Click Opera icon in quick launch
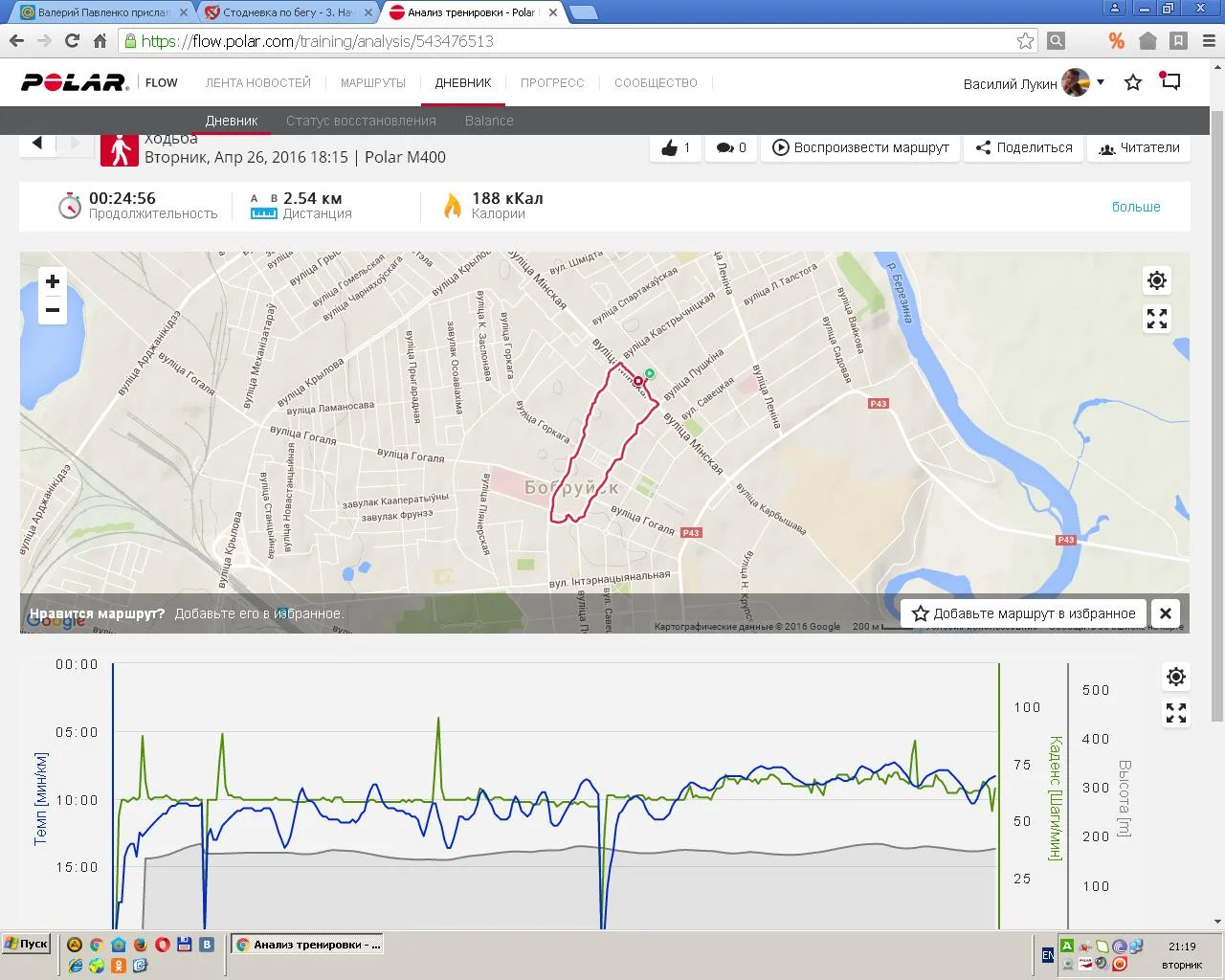Screen dimensions: 1225x980 (163, 945)
